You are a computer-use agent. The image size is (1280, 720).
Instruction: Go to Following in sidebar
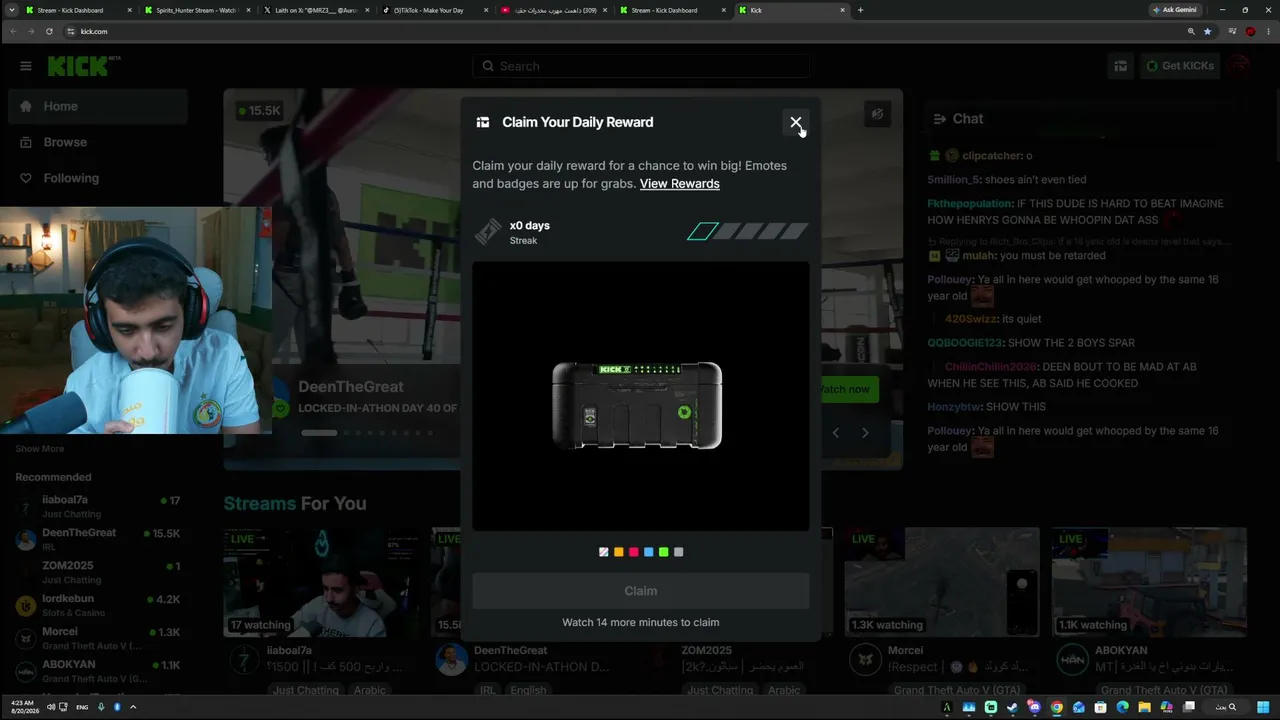click(98, 178)
